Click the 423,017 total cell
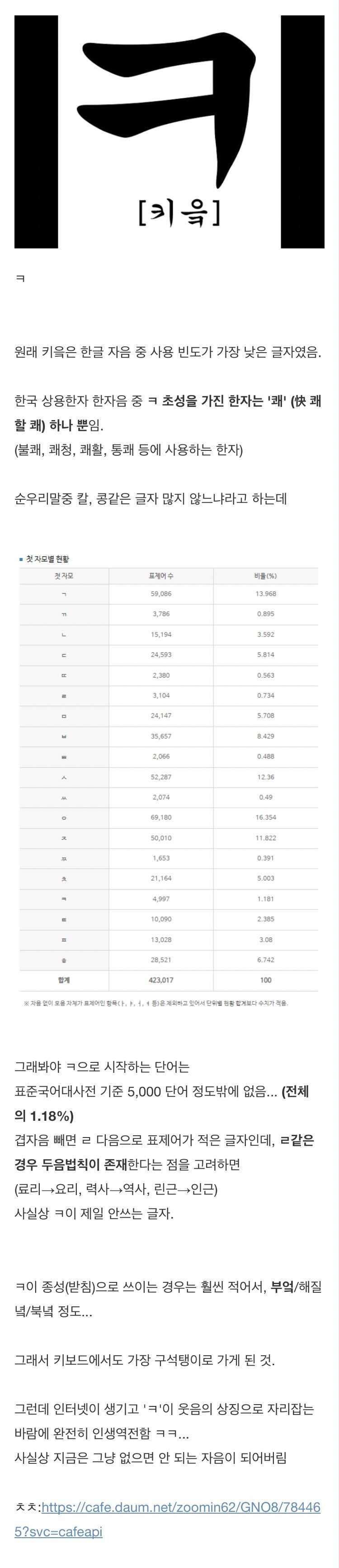This screenshot has width=339, height=1568. pos(161,980)
